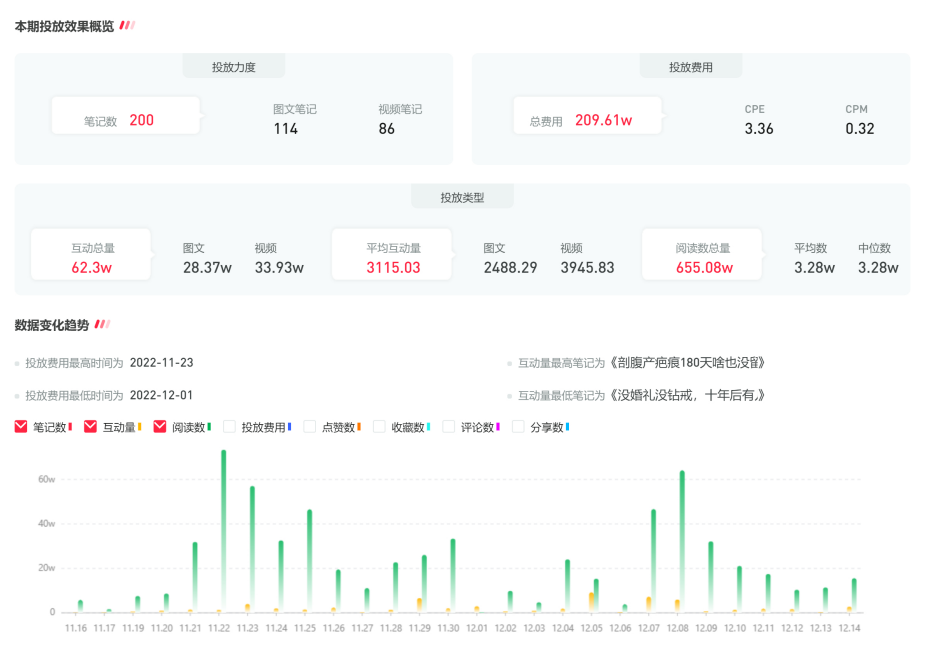Click the tallest green bar at 11.22
926x662 pixels.
(x=223, y=530)
